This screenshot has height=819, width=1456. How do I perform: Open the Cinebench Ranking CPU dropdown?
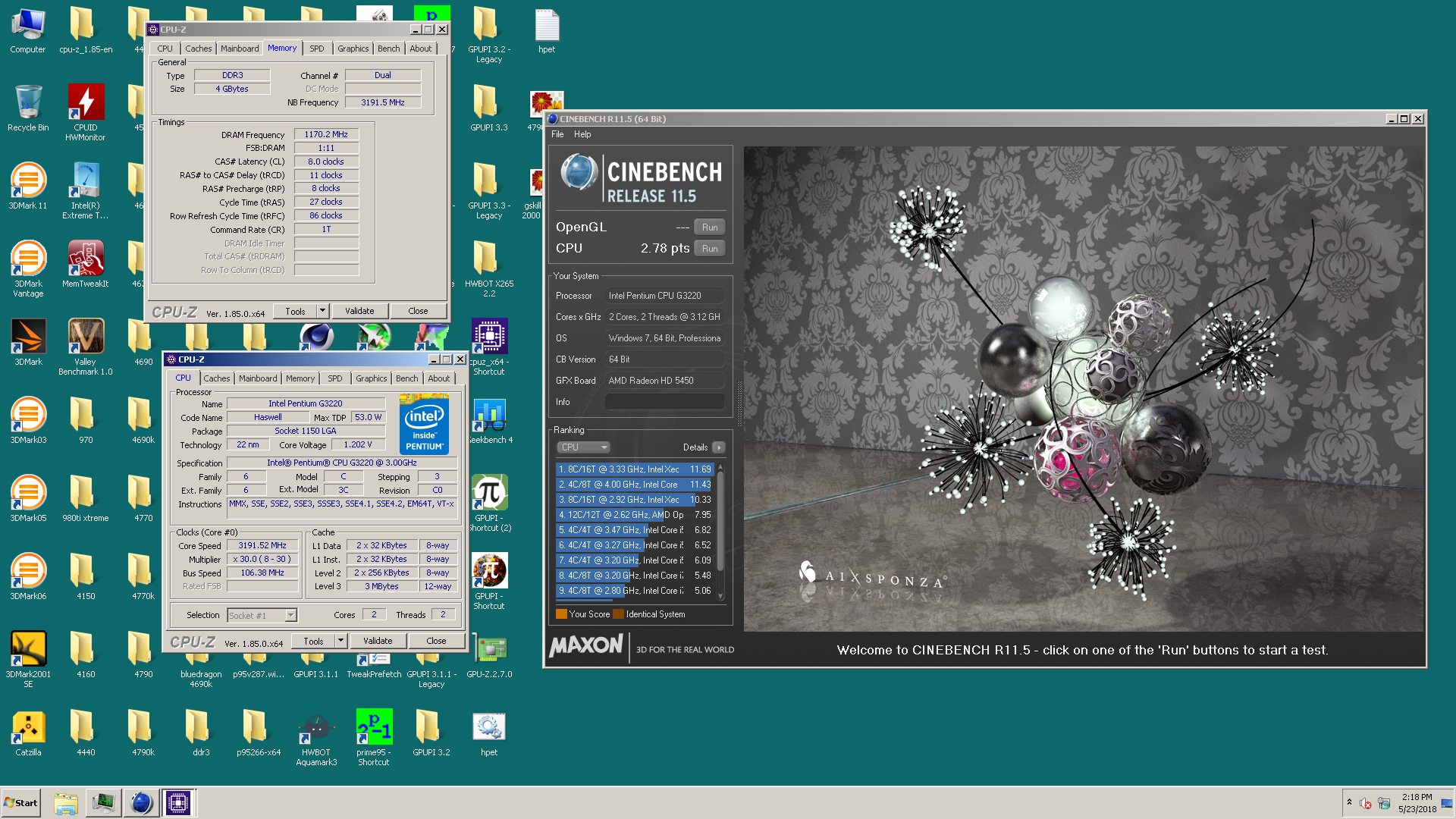pyautogui.click(x=583, y=447)
